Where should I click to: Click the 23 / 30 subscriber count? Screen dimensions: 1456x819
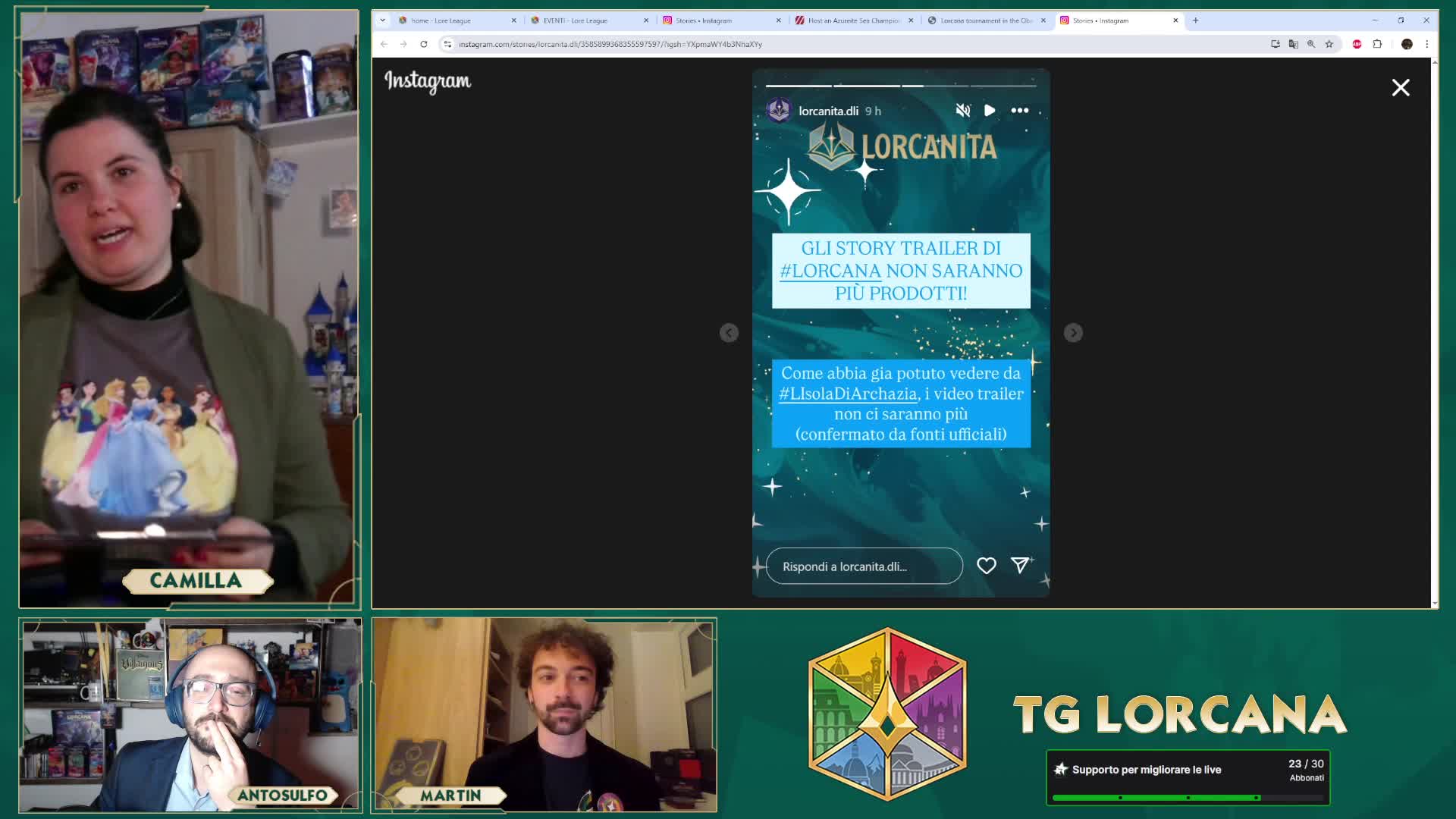click(x=1306, y=764)
